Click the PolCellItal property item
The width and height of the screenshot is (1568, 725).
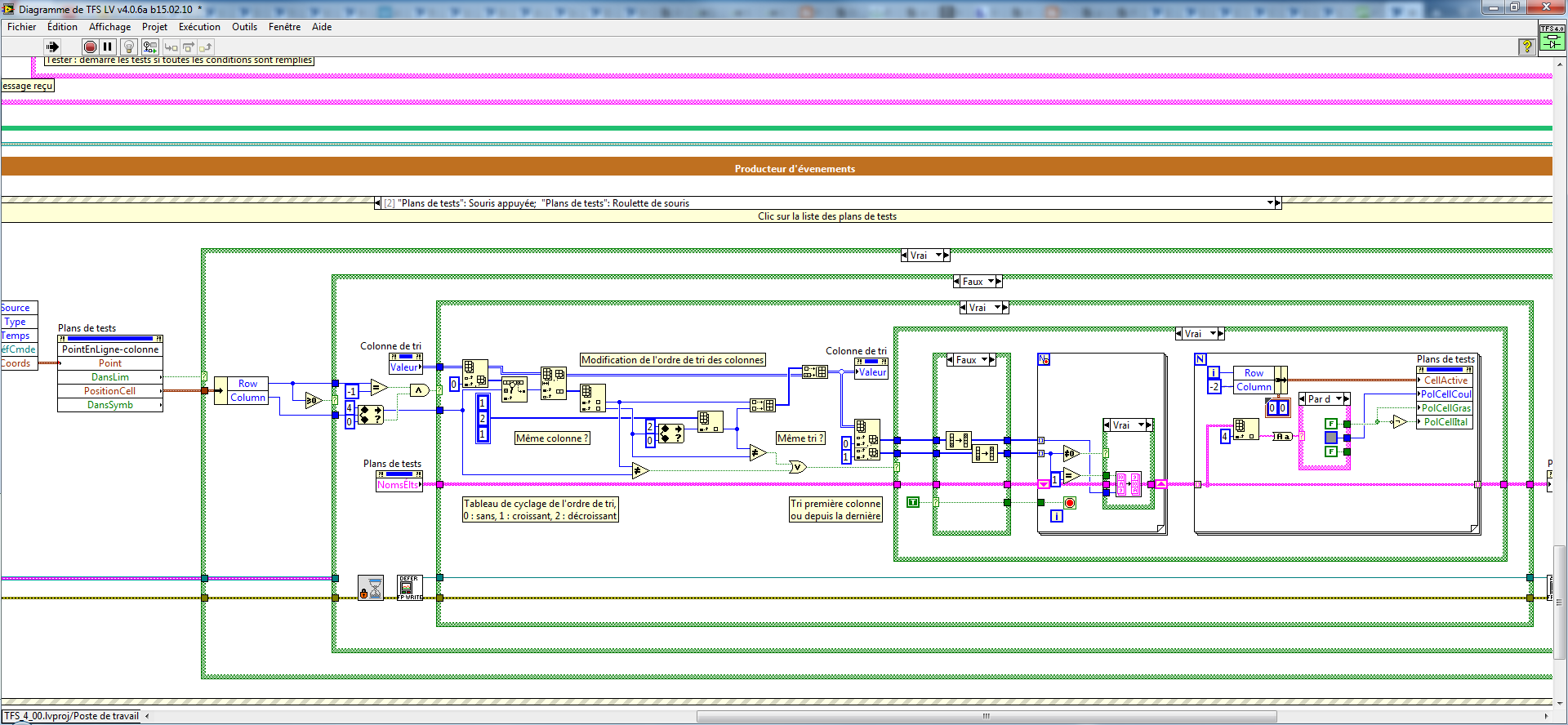1445,422
